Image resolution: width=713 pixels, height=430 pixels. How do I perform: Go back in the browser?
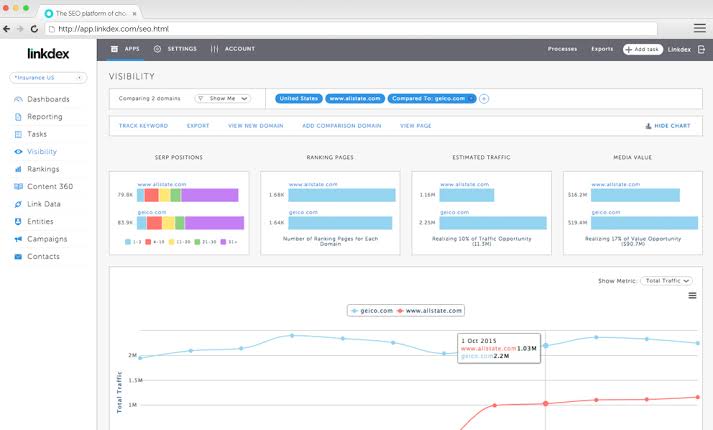[6, 29]
